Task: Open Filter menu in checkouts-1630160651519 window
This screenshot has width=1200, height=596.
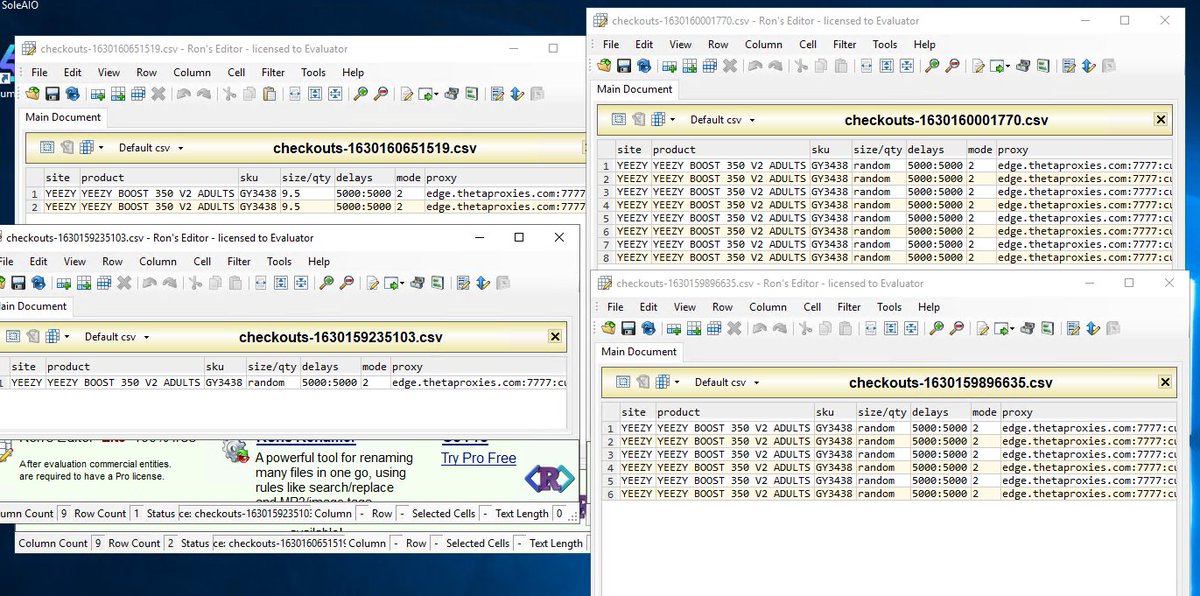Action: tap(274, 72)
